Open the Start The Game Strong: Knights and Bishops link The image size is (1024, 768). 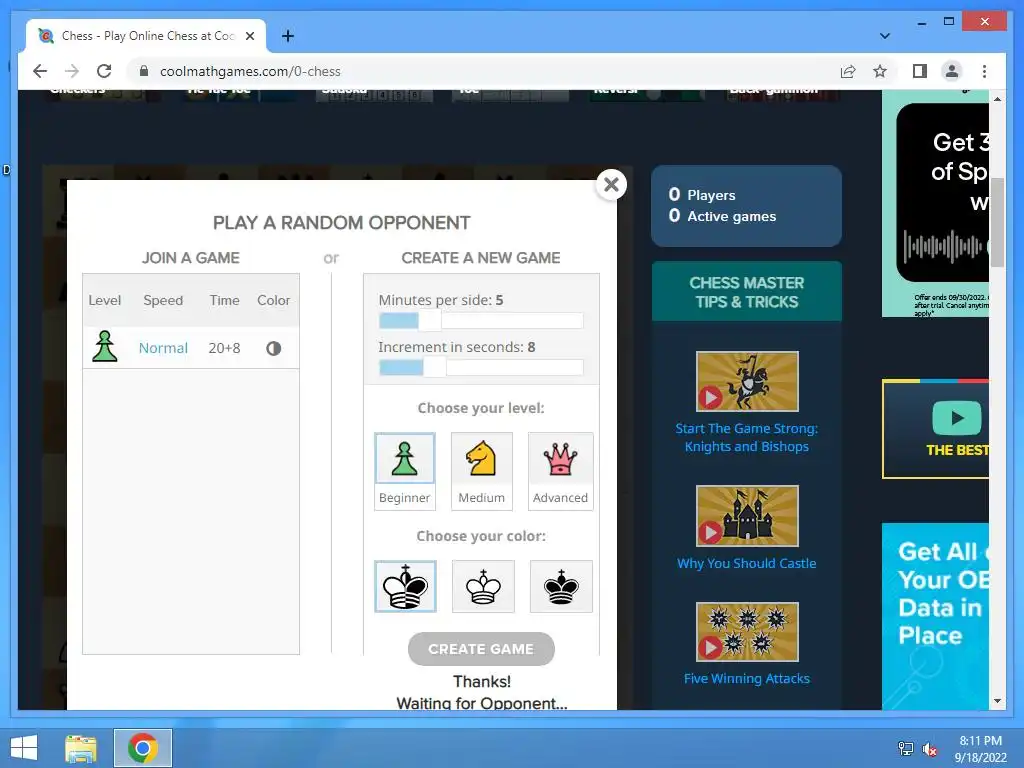746,438
